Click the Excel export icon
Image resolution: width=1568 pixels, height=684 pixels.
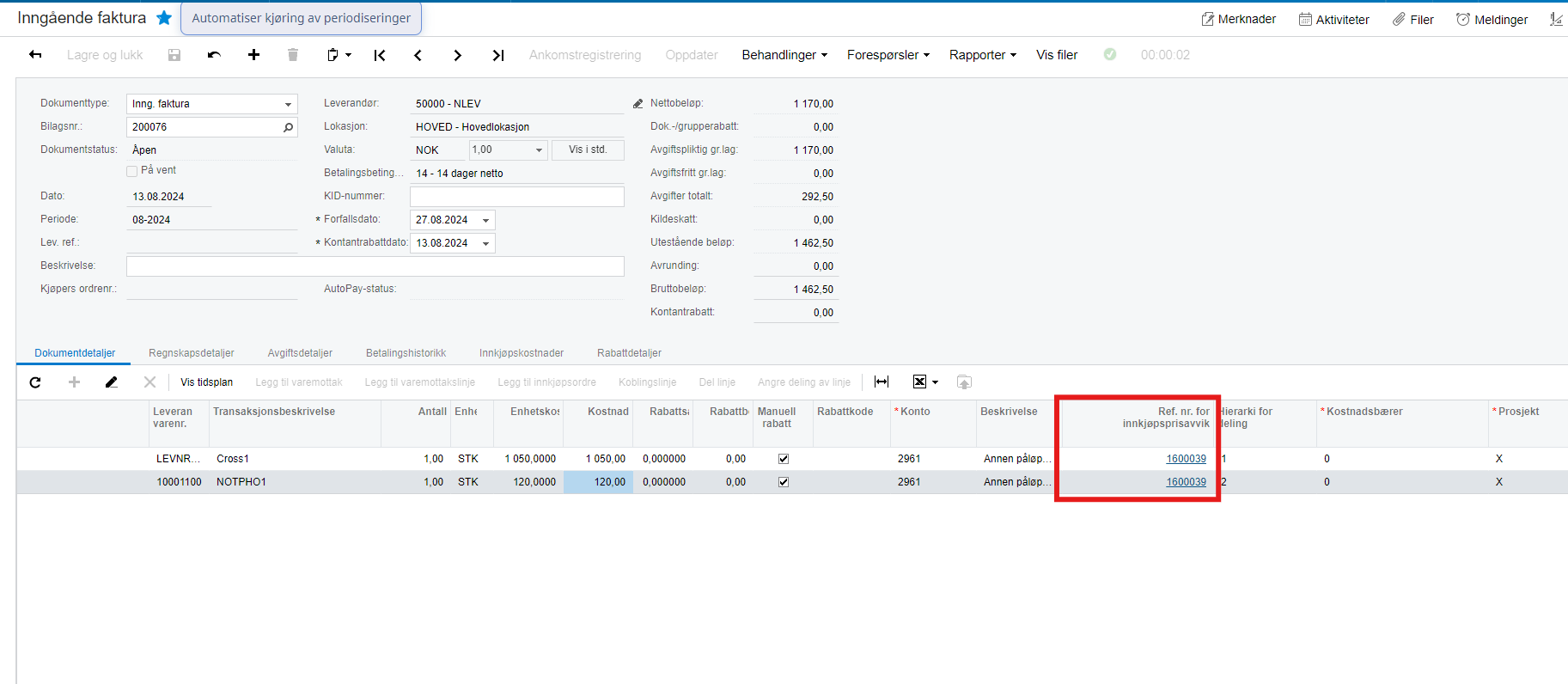tap(919, 382)
